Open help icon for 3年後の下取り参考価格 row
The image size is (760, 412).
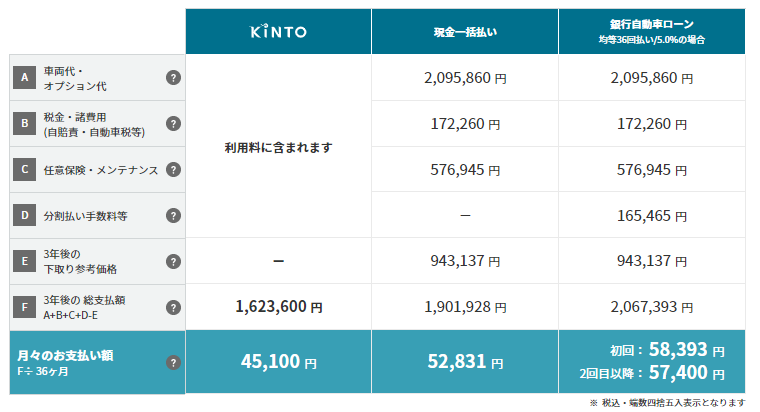point(173,262)
